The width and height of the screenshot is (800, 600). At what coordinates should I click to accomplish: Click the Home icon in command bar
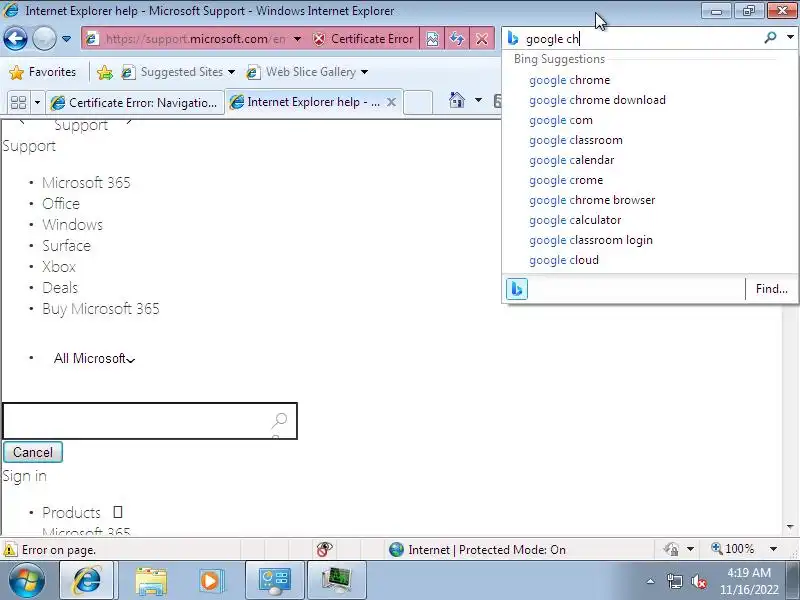457,100
